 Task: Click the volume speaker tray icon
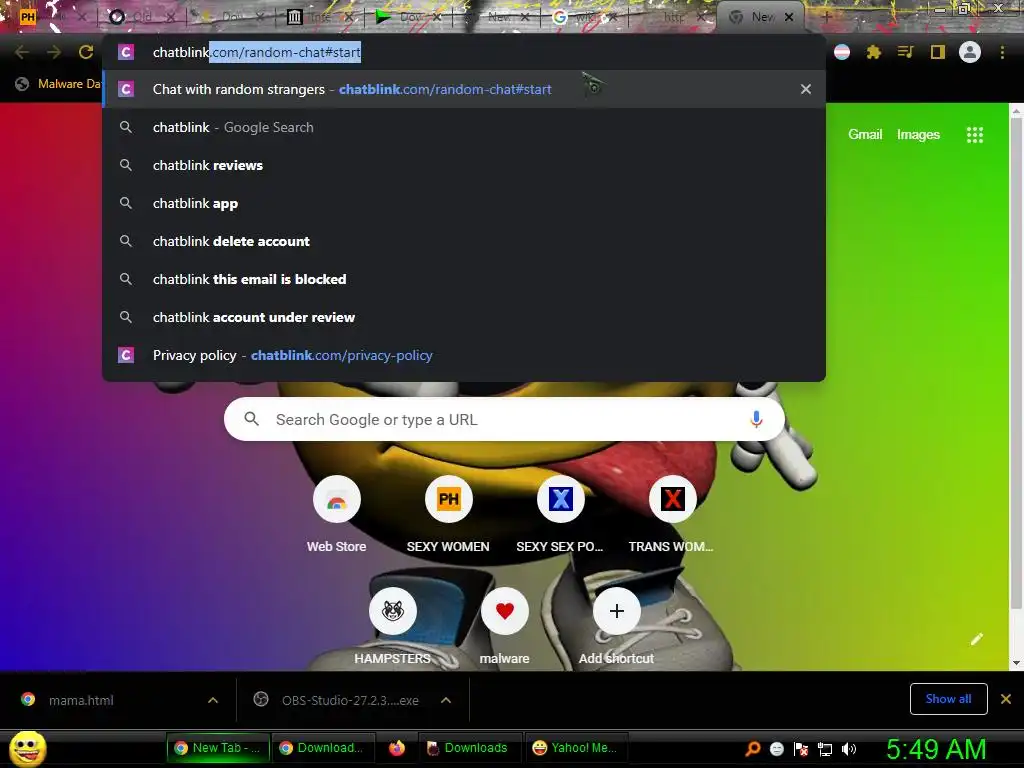(848, 749)
